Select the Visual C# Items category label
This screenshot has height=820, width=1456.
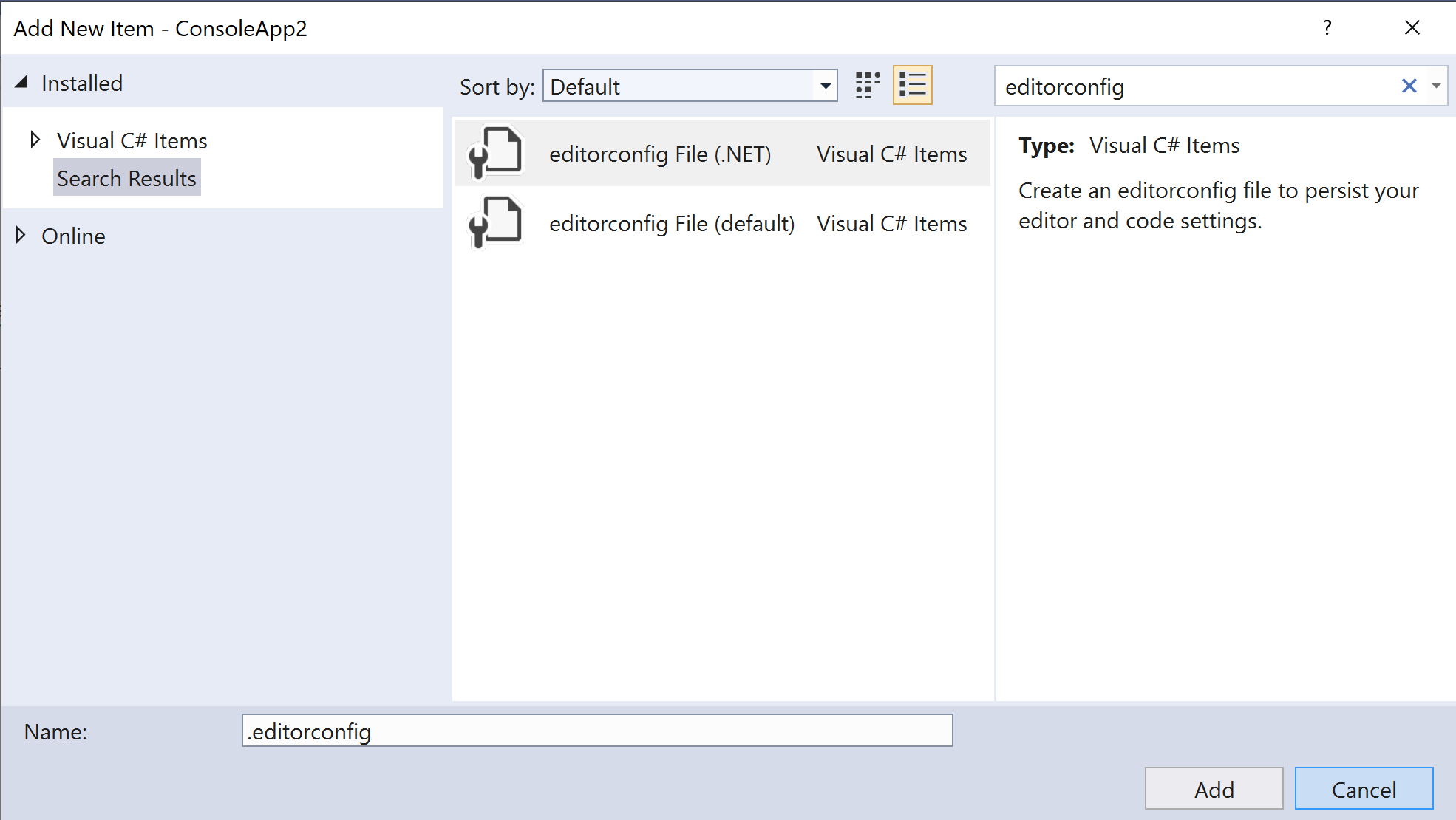pyautogui.click(x=132, y=141)
